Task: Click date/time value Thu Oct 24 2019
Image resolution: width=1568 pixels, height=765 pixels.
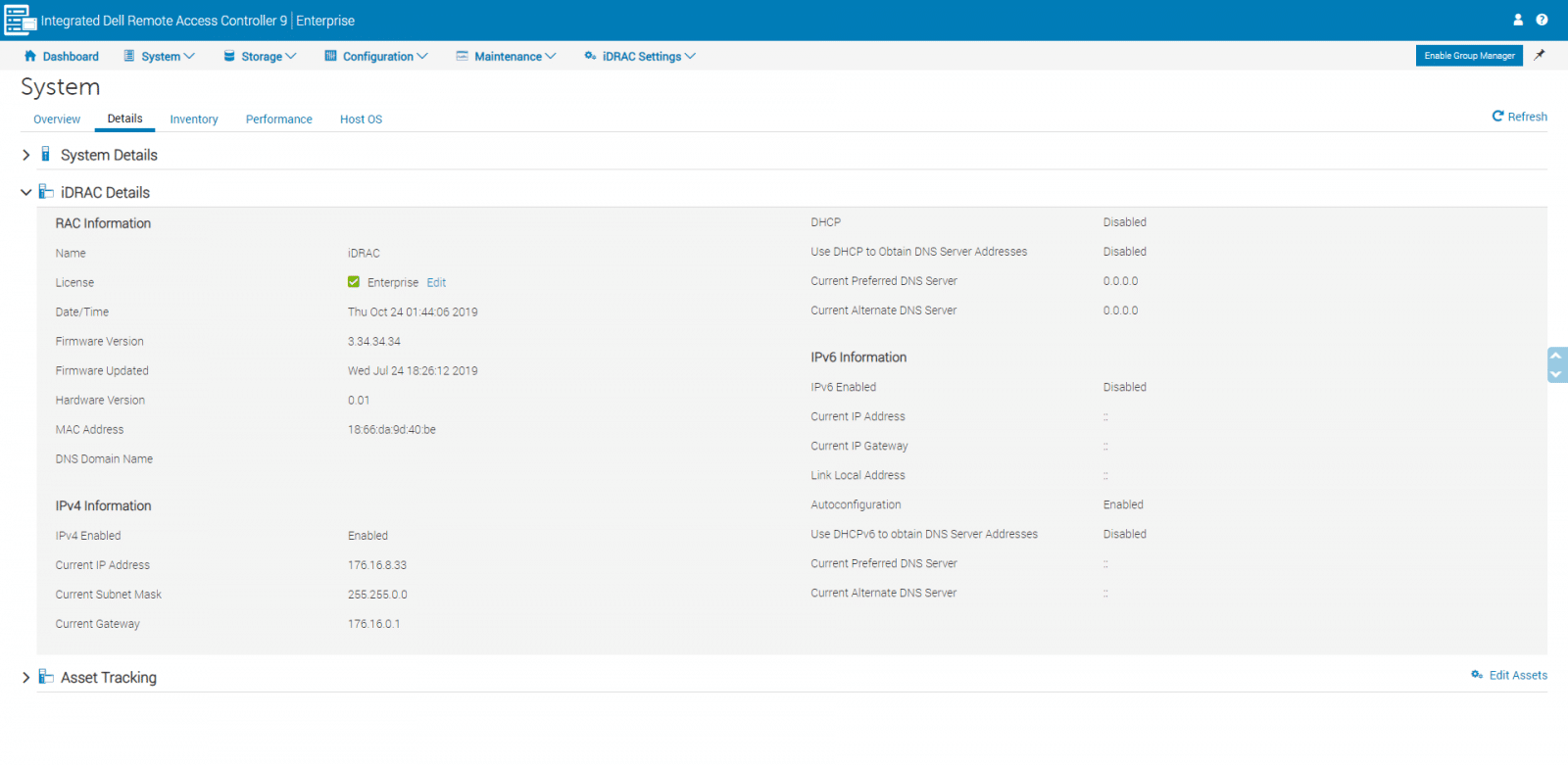Action: coord(413,311)
